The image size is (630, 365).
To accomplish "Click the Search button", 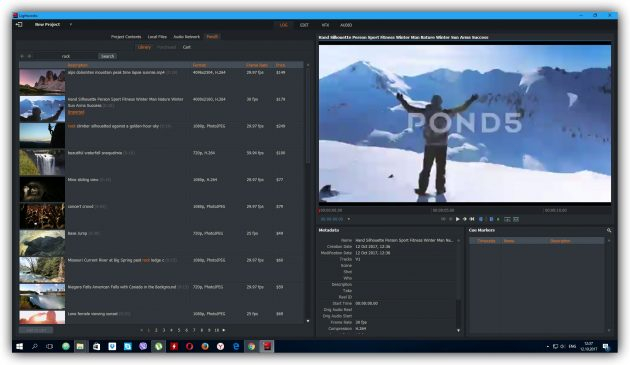I will pyautogui.click(x=107, y=56).
